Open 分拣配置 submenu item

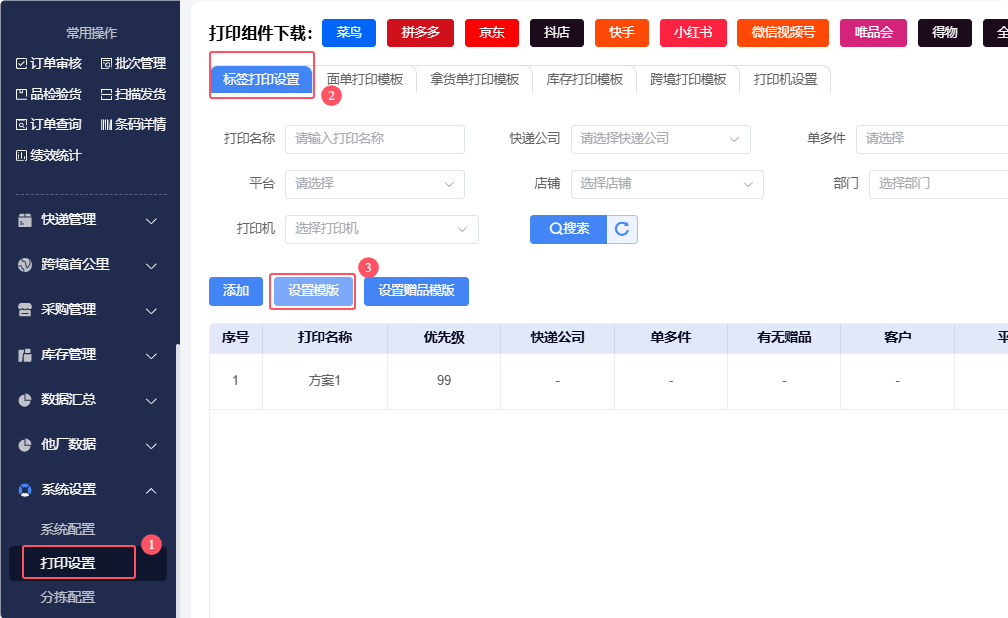[x=68, y=597]
